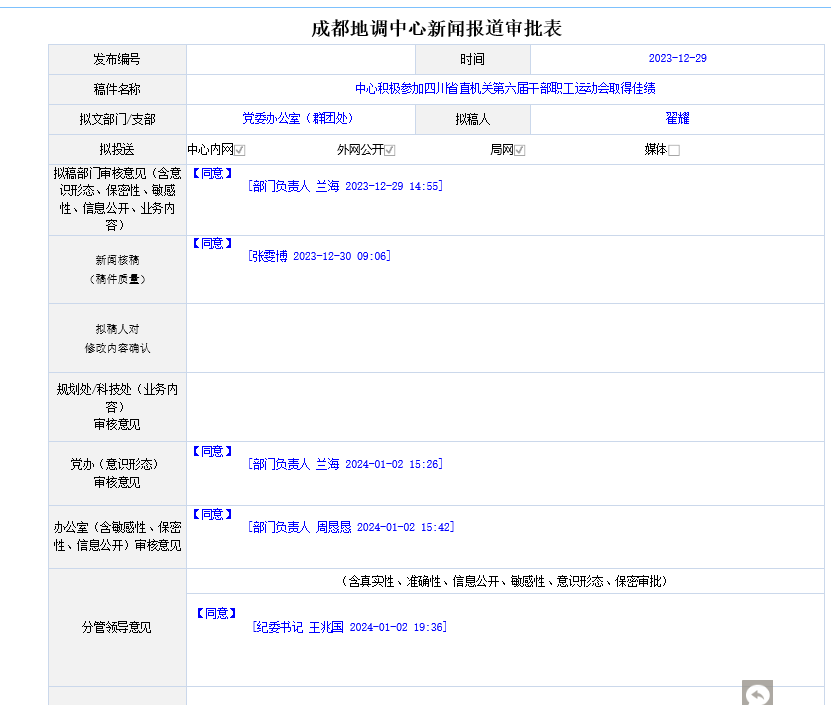Click the empty 发布编号 field
Viewport: 831px width, 705px height.
tap(300, 59)
